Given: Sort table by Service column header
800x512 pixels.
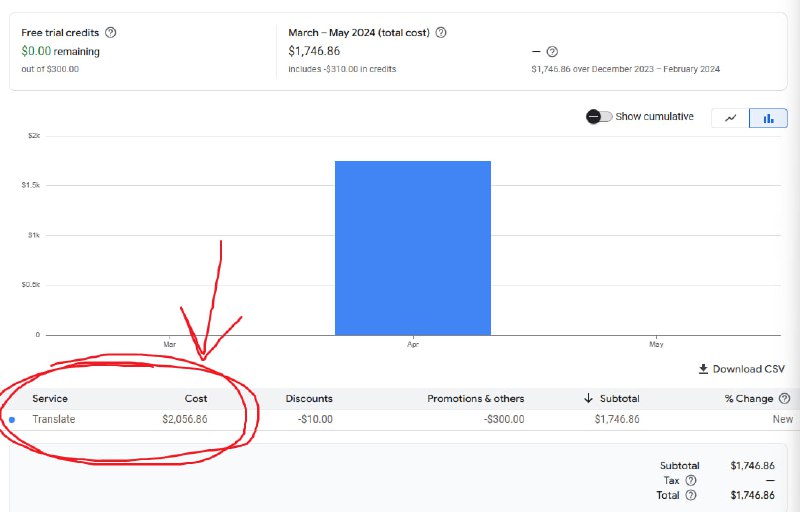Looking at the screenshot, I should click(50, 399).
